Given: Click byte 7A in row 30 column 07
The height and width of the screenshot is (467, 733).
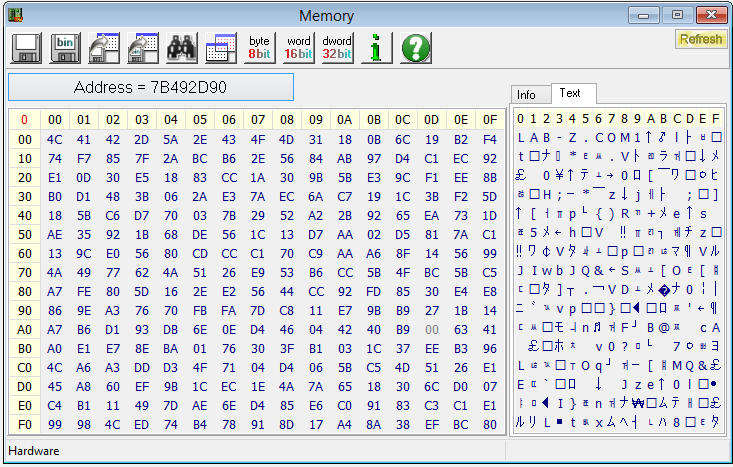Looking at the screenshot, I should pos(258,196).
